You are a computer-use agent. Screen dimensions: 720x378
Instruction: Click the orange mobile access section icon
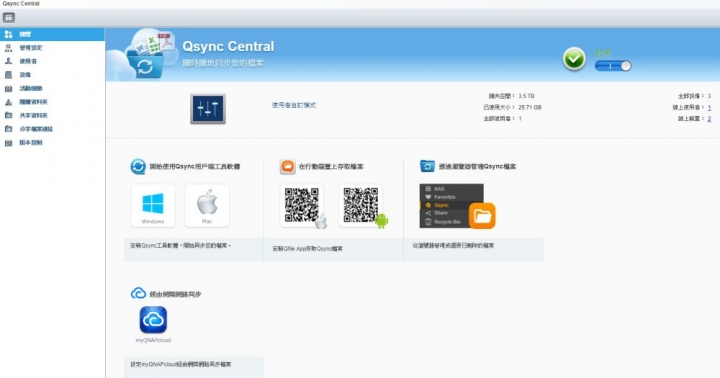pyautogui.click(x=287, y=166)
